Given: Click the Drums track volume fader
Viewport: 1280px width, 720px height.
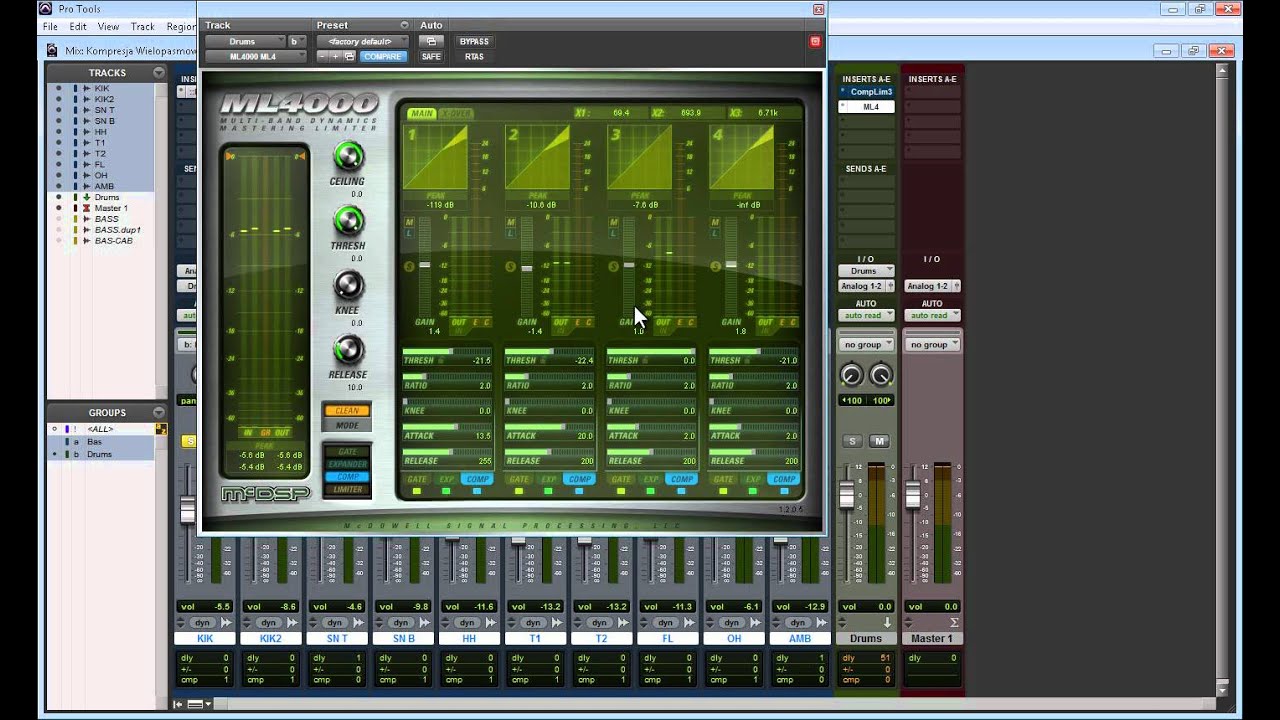Looking at the screenshot, I should tap(847, 494).
